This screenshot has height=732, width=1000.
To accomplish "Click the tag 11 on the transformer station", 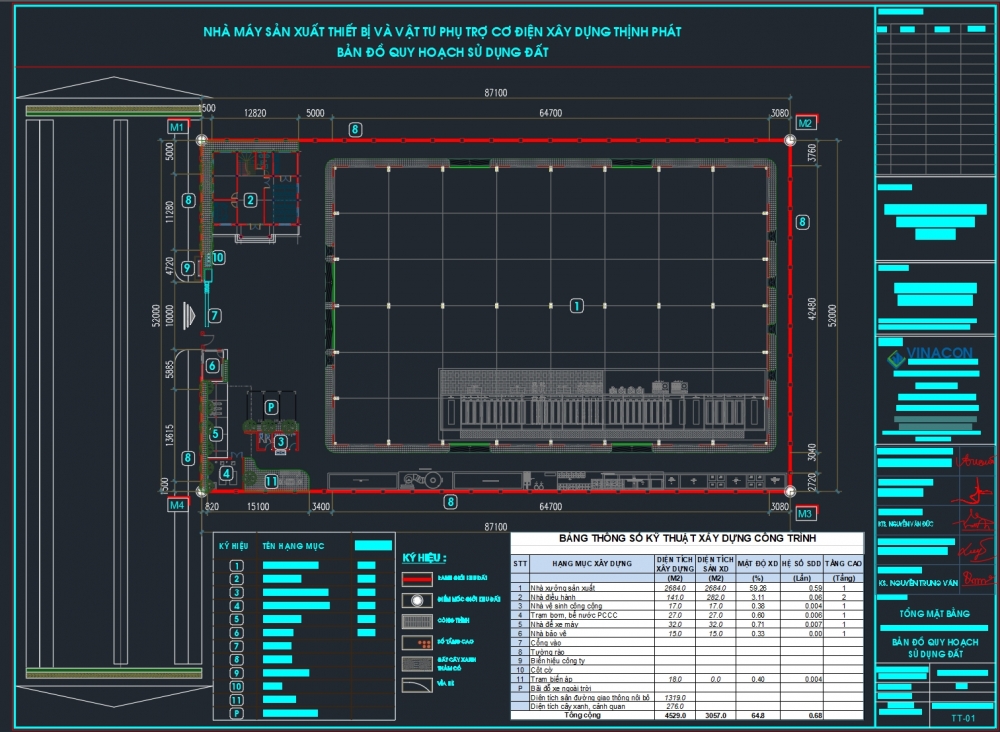I will (x=270, y=482).
